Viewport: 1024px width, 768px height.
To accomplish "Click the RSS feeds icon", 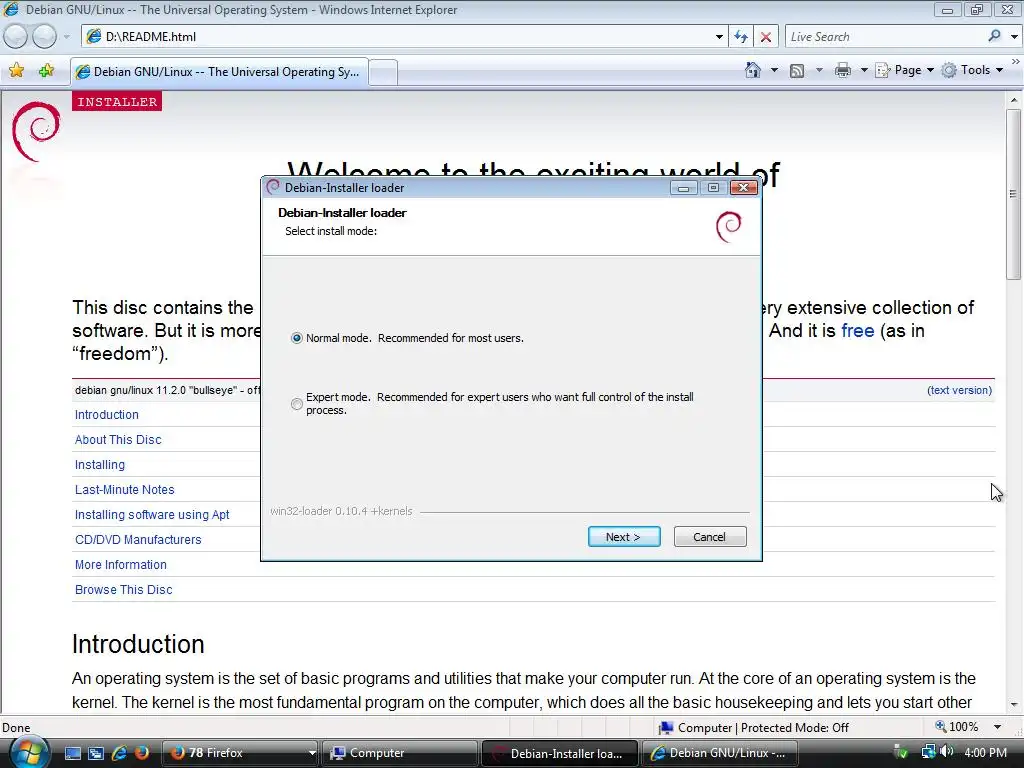I will click(797, 71).
